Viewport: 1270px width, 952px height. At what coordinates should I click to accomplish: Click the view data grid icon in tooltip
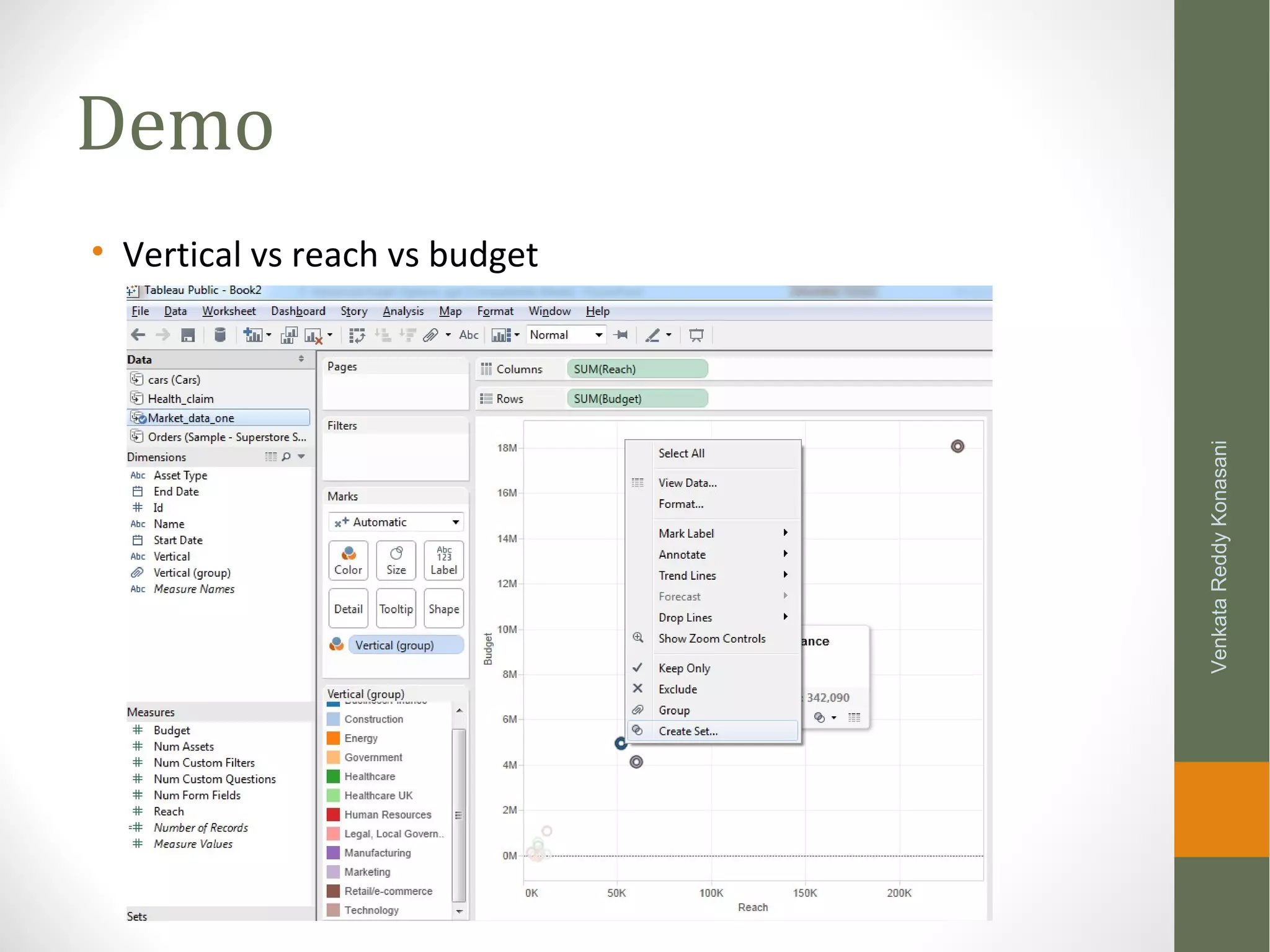click(x=855, y=718)
